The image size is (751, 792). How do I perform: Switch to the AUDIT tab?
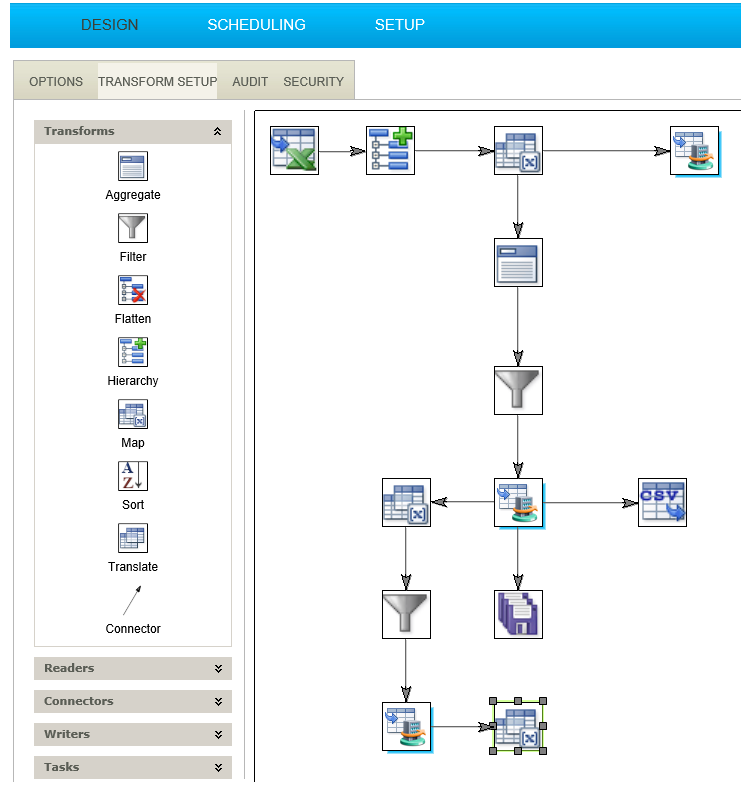pyautogui.click(x=250, y=82)
